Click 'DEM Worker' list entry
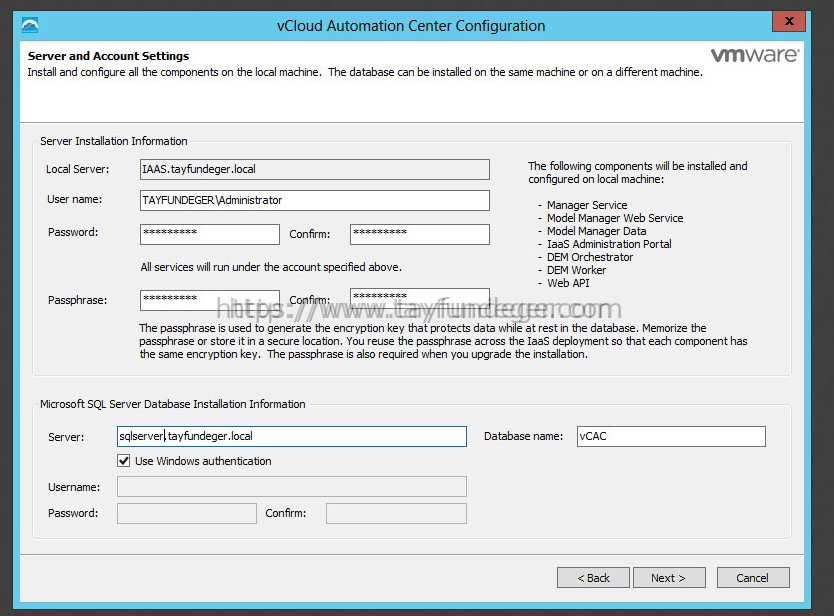This screenshot has height=616, width=834. point(577,270)
